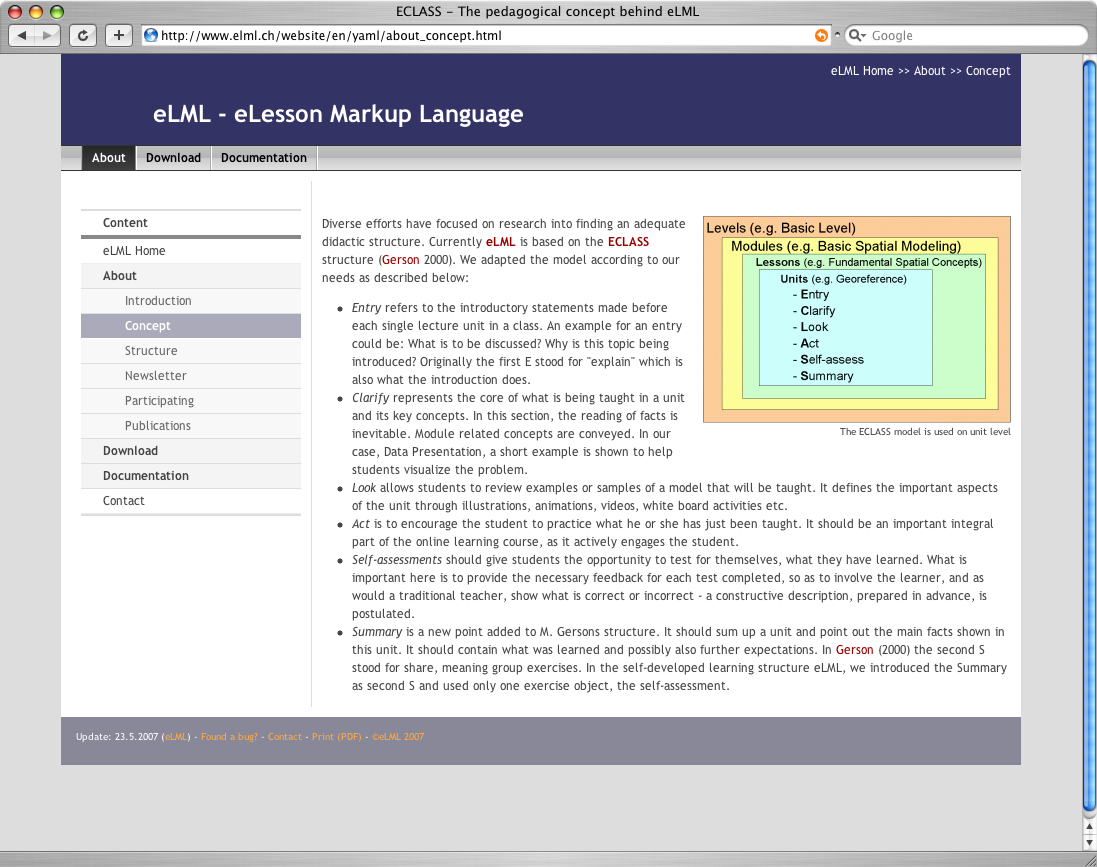Click the scrollbar down arrow
The image size is (1097, 867).
point(1089,842)
